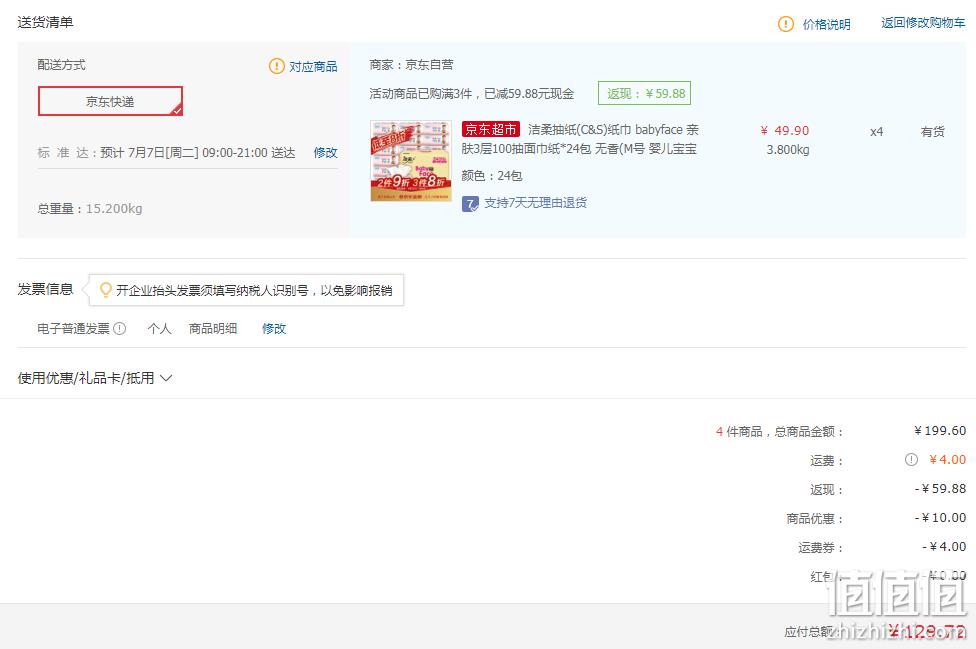Click the 3.800kg weight text
Screen dimensions: 976x649
[788, 150]
